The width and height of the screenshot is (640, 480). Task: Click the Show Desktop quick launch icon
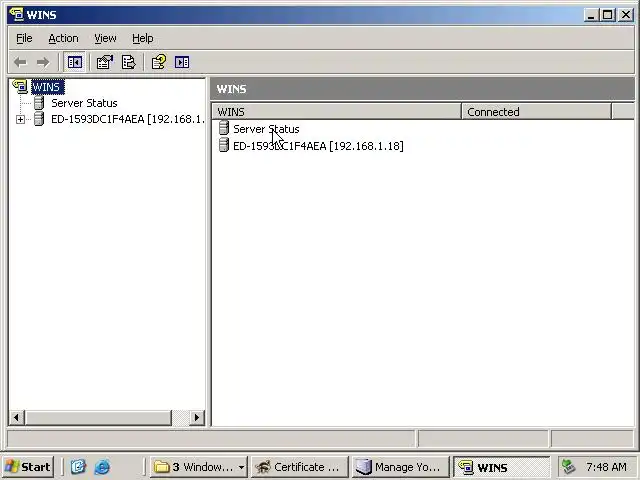(78, 467)
